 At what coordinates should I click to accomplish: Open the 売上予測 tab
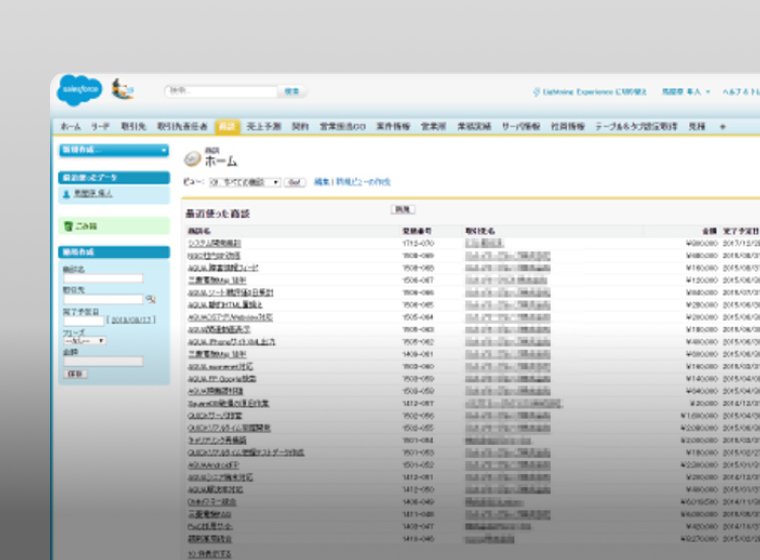(264, 127)
